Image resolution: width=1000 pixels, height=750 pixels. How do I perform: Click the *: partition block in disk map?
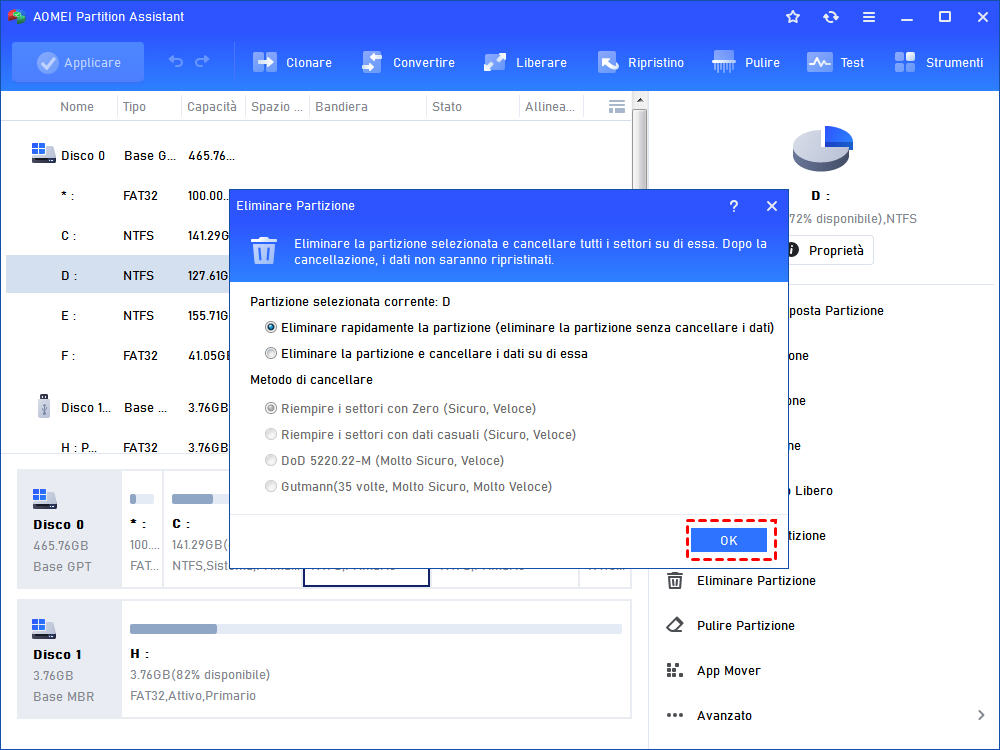tap(142, 529)
